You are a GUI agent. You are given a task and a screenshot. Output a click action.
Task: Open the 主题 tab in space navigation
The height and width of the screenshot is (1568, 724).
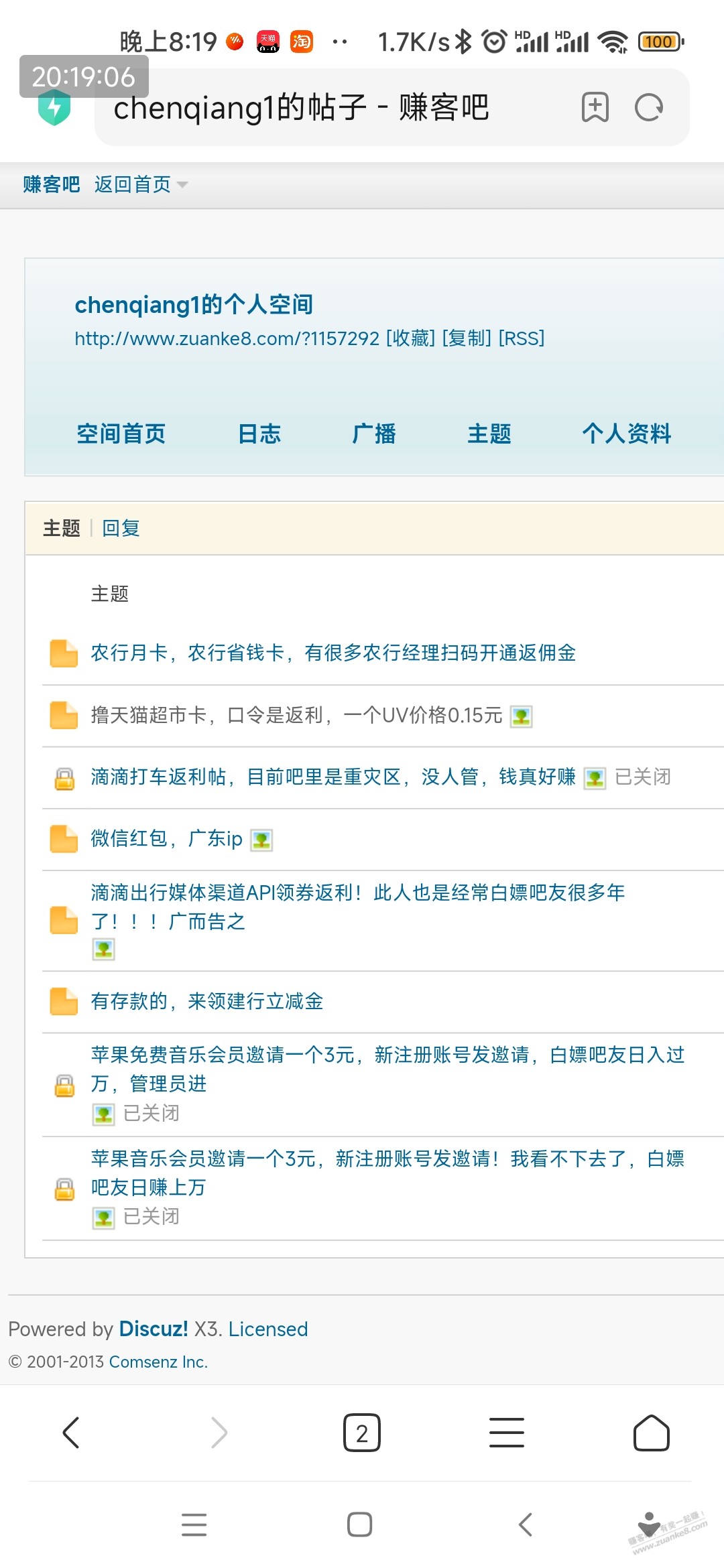(x=489, y=434)
